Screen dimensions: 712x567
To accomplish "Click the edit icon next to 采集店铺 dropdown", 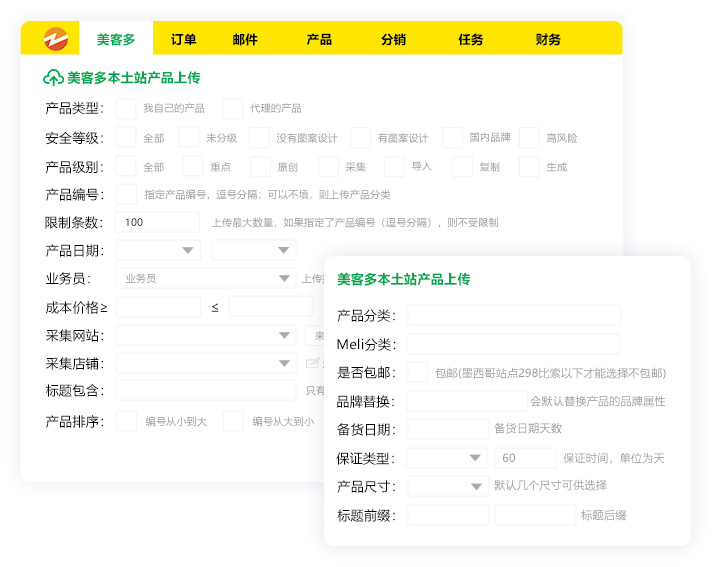I will pos(312,363).
